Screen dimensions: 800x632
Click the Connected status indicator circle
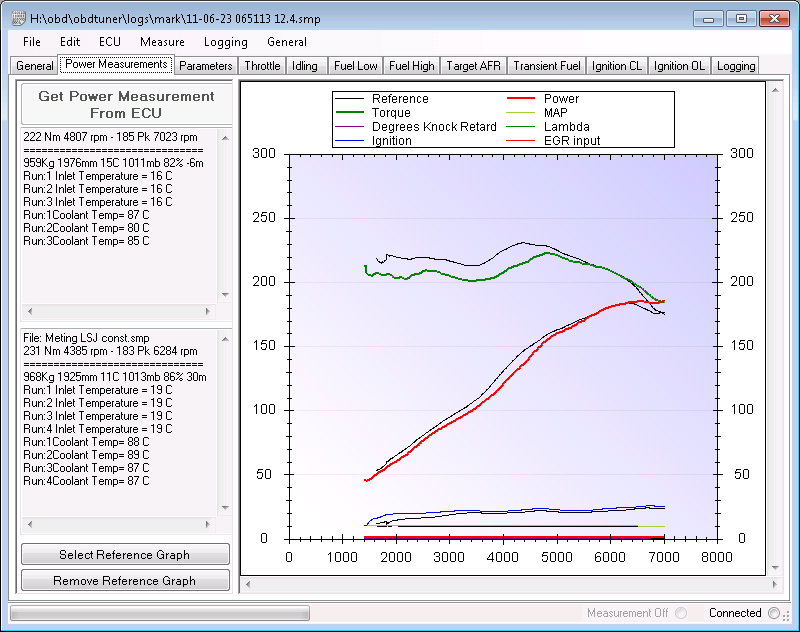click(774, 613)
